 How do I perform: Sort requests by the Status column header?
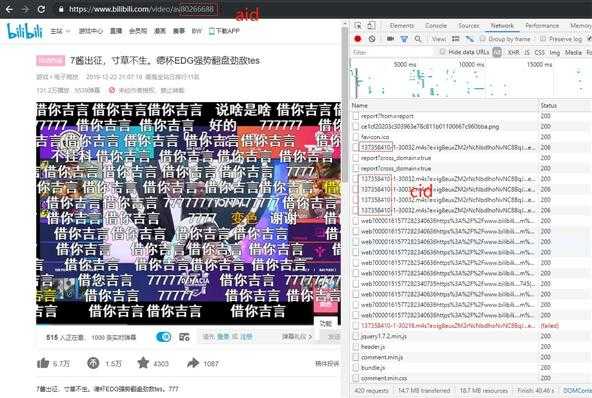[x=565, y=105]
